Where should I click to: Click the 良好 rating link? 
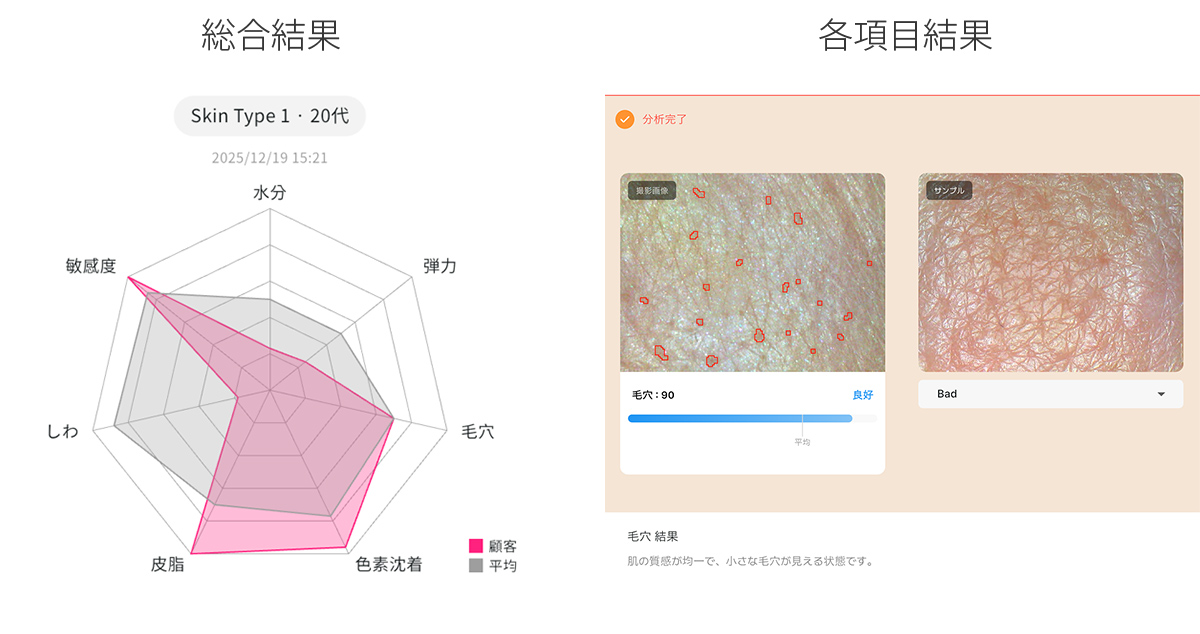click(x=862, y=395)
